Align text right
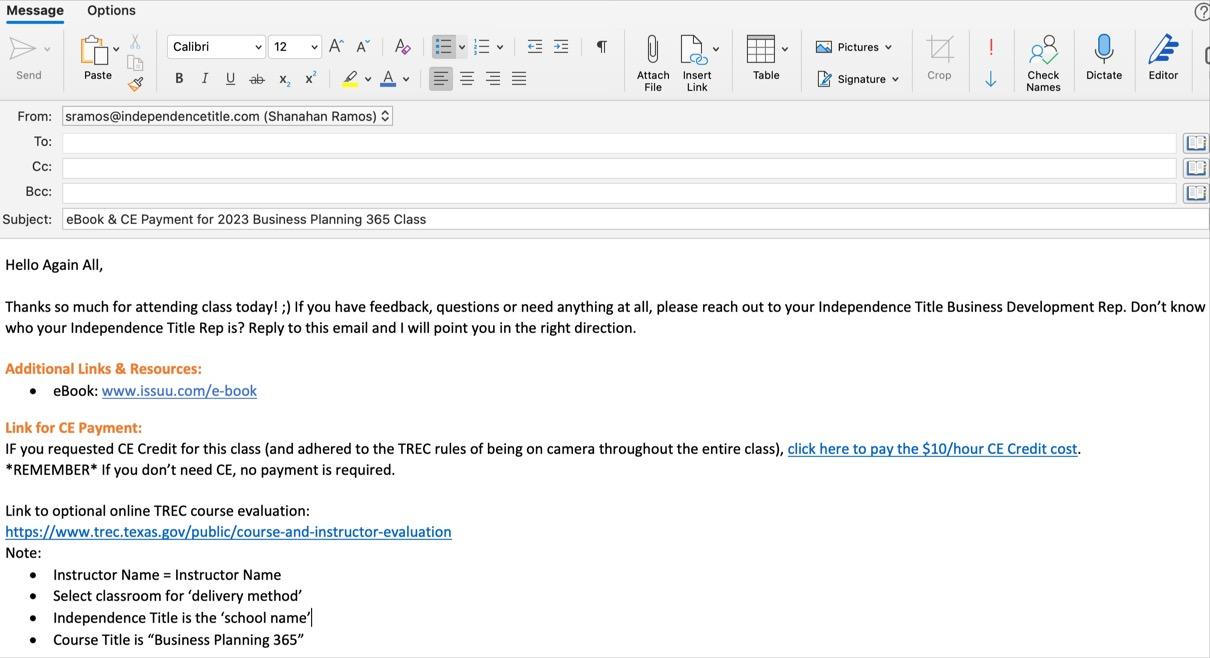Screen dimensions: 1210x658 click(493, 79)
